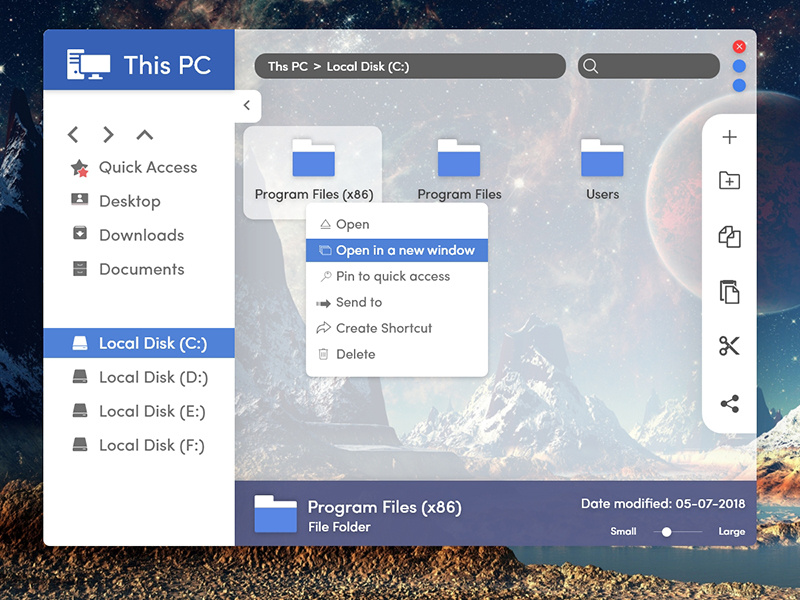This screenshot has height=600, width=800.
Task: Click the scissors cut icon
Action: (730, 346)
